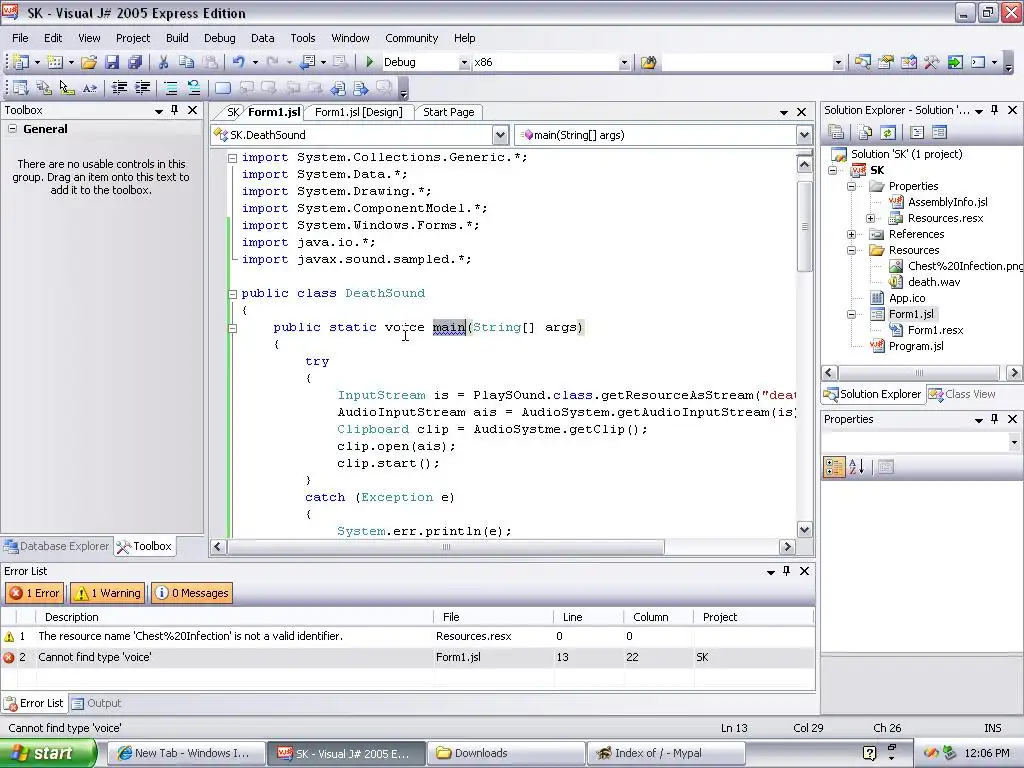
Task: Open Solution Explorer from toolbar icon
Action: (x=862, y=63)
